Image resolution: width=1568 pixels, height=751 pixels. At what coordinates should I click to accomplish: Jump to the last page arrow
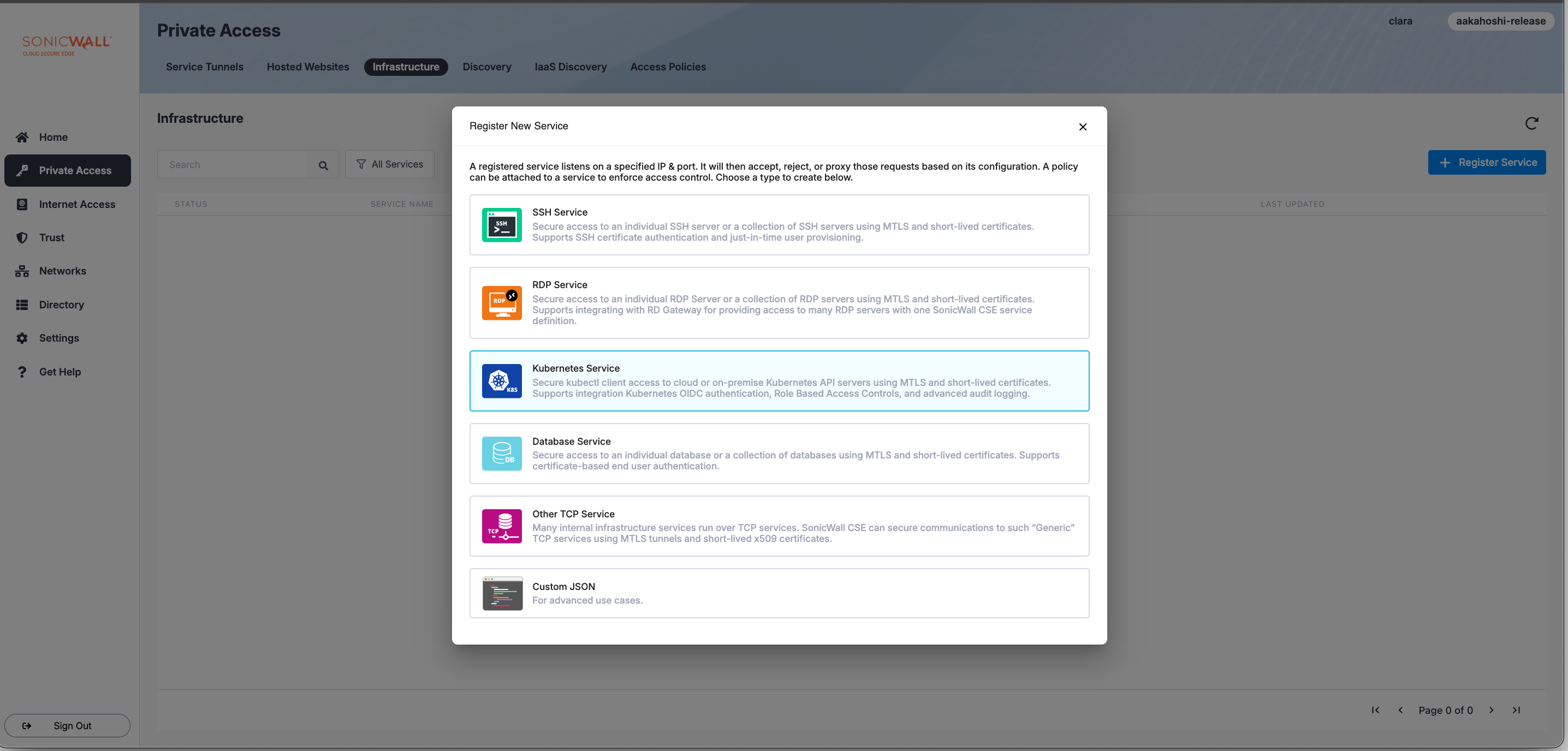pos(1516,710)
